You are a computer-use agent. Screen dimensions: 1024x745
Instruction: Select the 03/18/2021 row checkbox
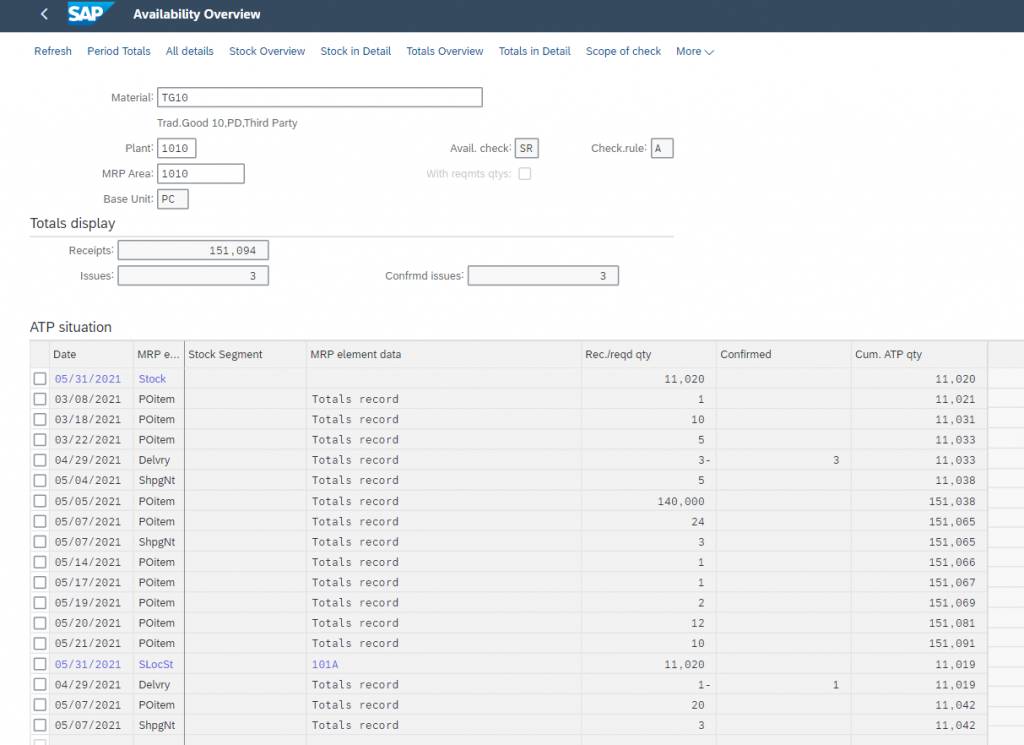point(40,419)
